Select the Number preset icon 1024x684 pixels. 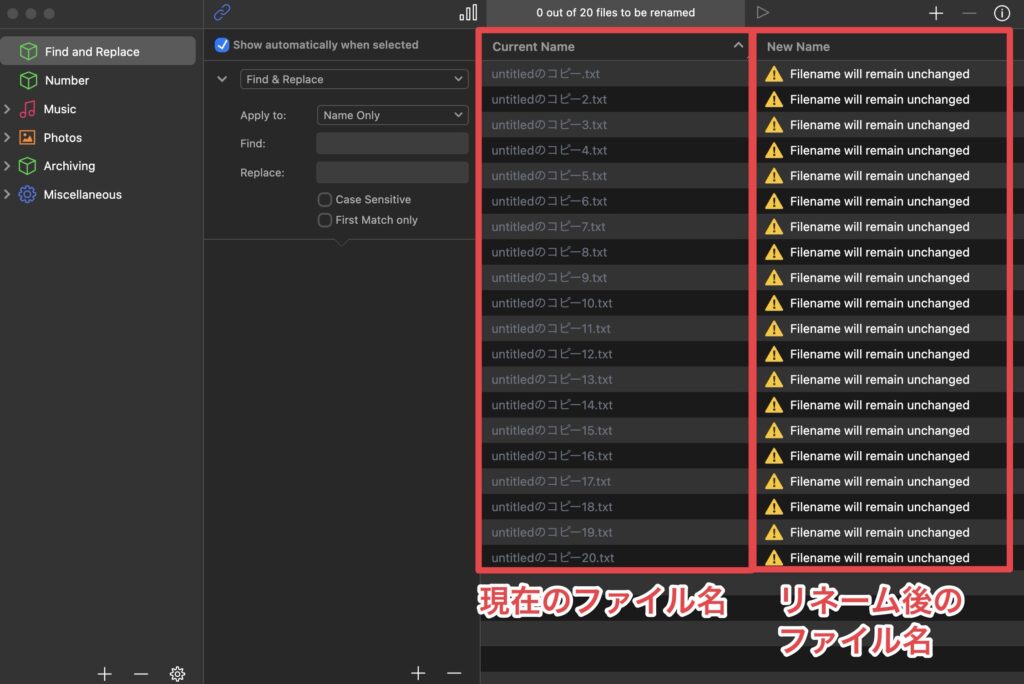click(29, 80)
